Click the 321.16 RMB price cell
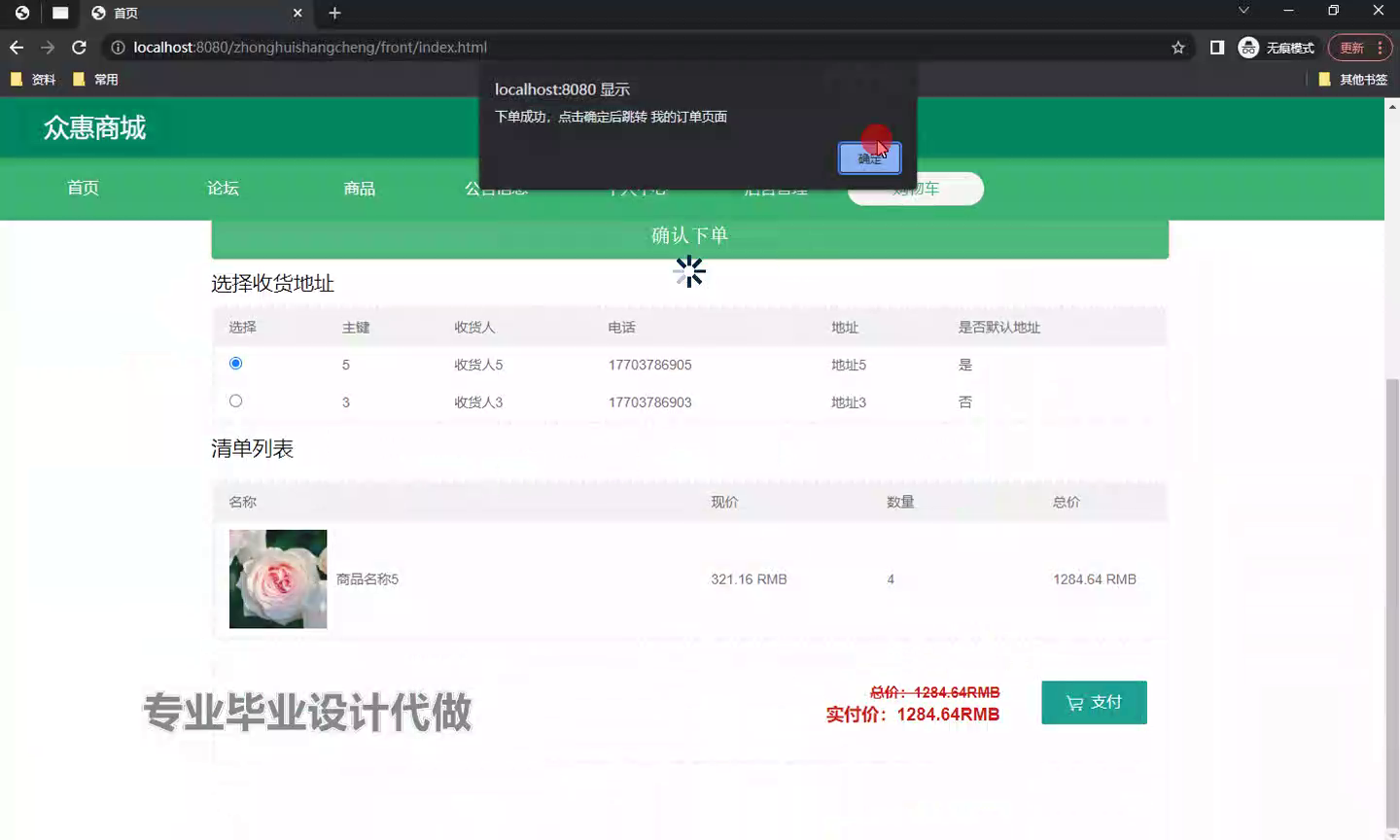The height and width of the screenshot is (840, 1400). 749,579
